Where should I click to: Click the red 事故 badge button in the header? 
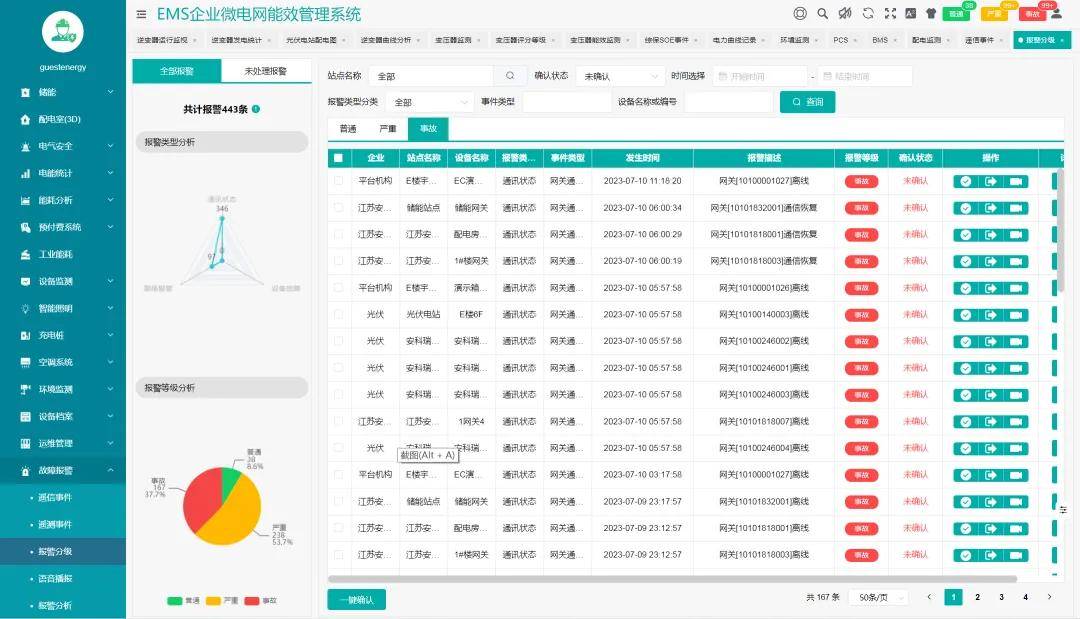[x=1032, y=14]
